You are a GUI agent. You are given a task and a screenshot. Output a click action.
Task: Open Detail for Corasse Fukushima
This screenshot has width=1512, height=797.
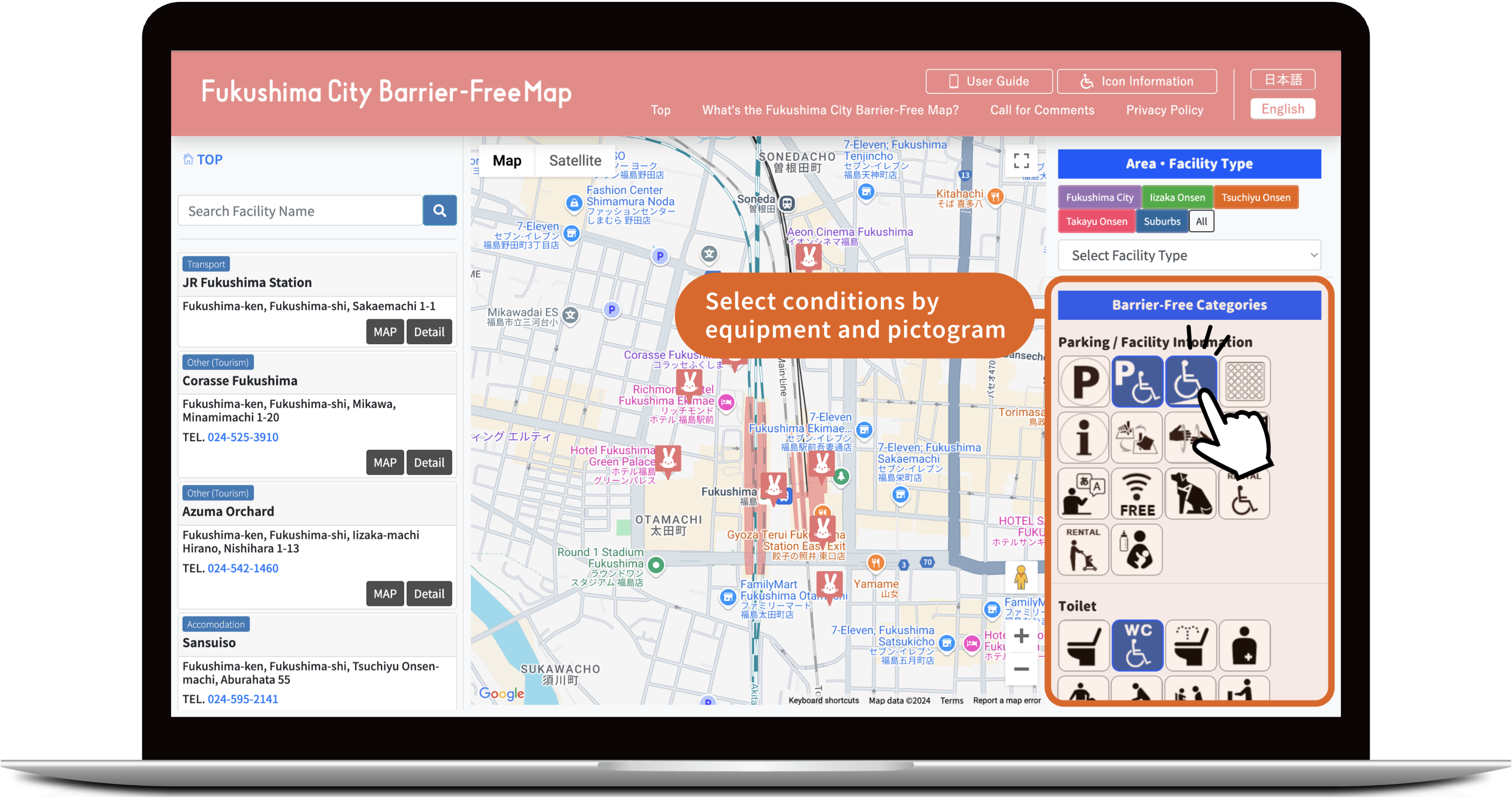(x=429, y=462)
